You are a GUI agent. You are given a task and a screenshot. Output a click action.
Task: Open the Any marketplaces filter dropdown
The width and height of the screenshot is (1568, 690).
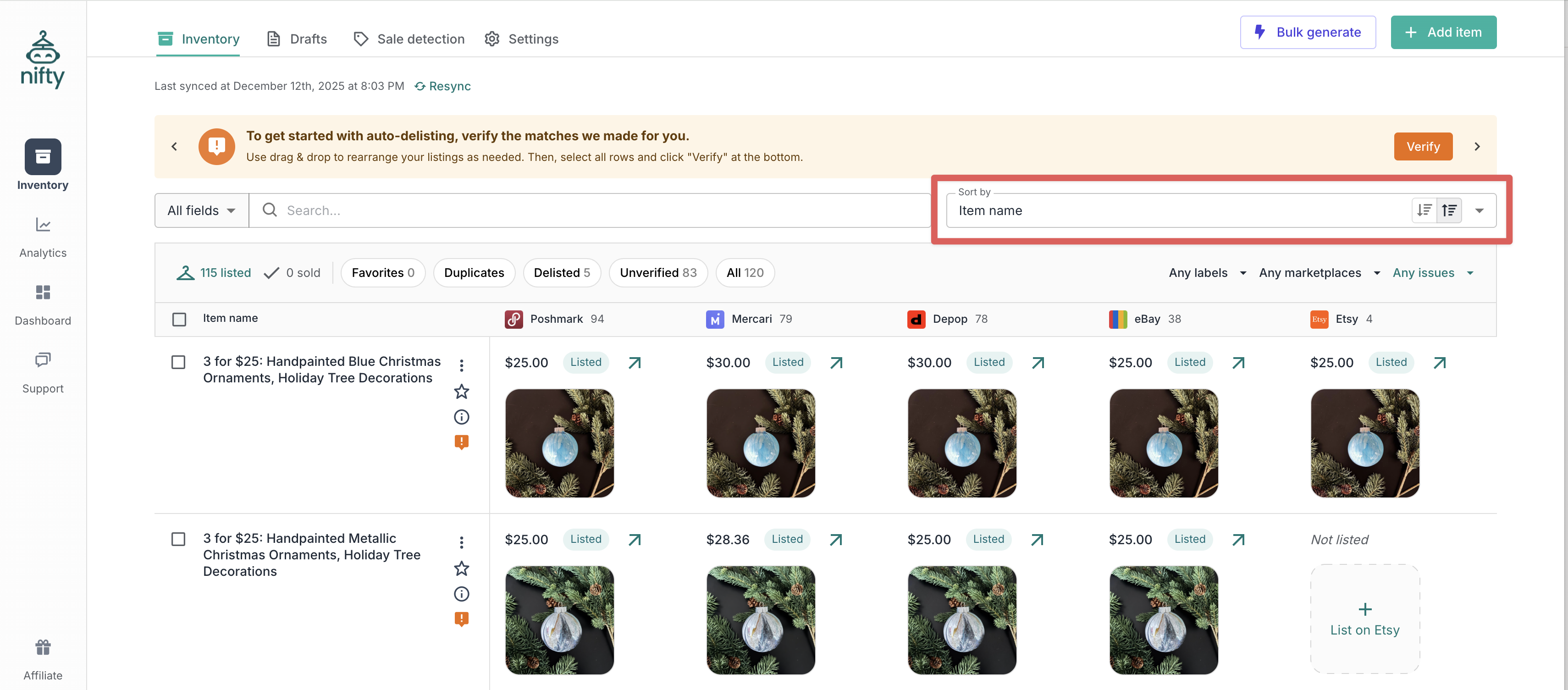(1319, 273)
